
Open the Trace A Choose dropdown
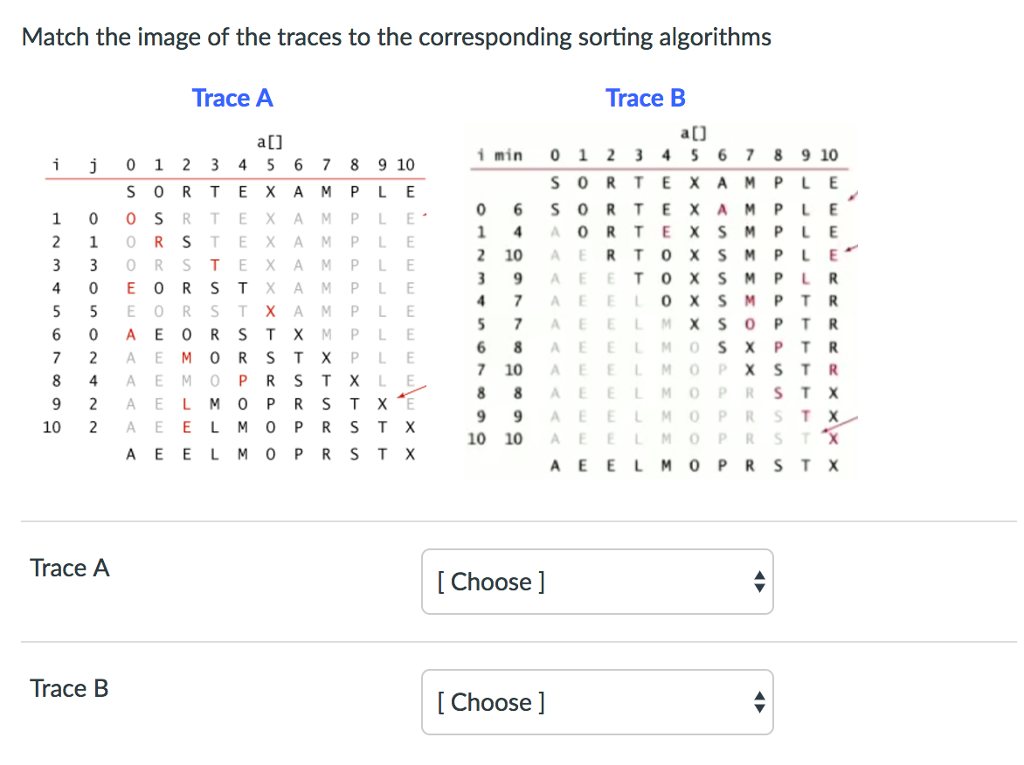[597, 581]
